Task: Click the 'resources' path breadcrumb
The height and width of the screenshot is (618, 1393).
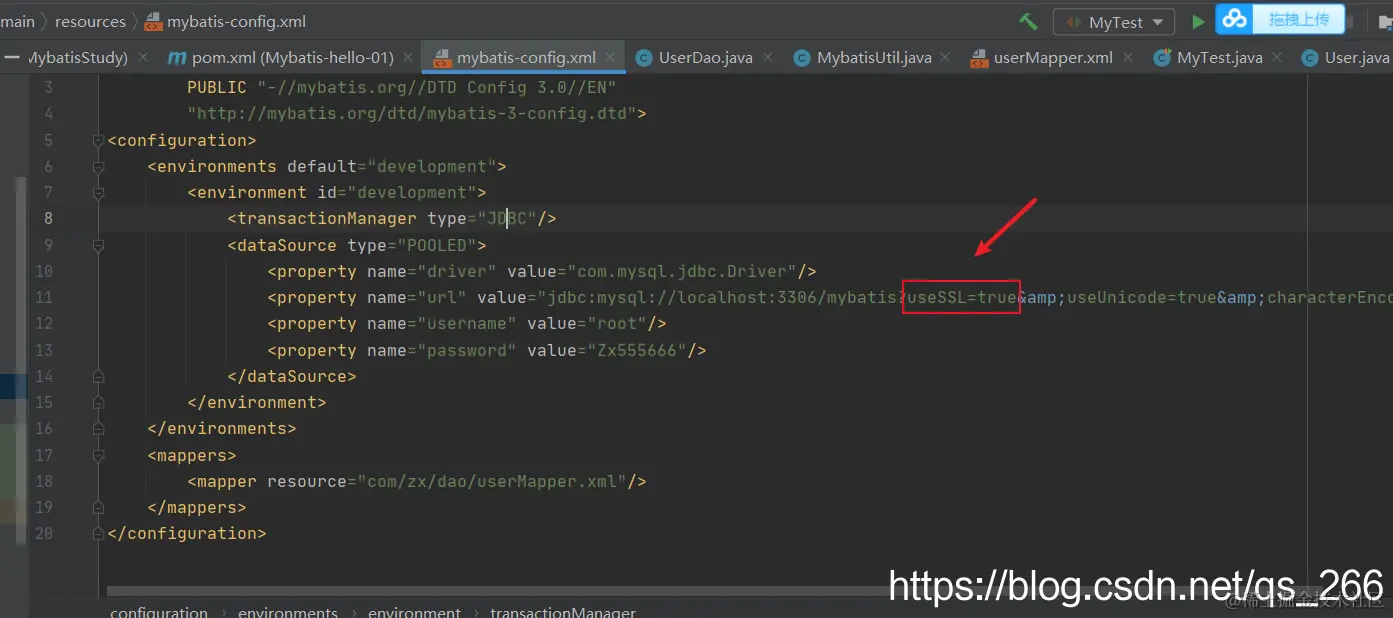Action: [x=90, y=21]
